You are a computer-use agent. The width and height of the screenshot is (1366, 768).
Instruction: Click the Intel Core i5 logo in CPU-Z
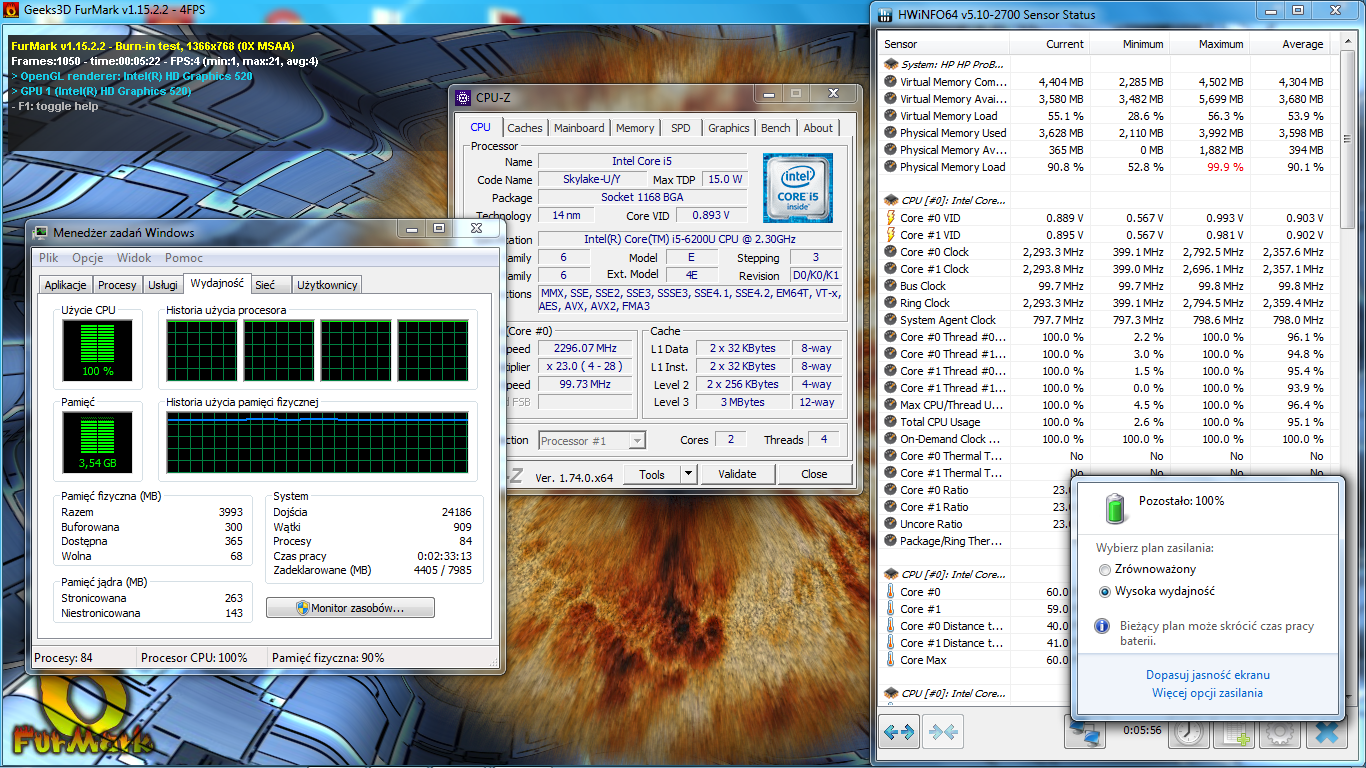click(x=797, y=188)
